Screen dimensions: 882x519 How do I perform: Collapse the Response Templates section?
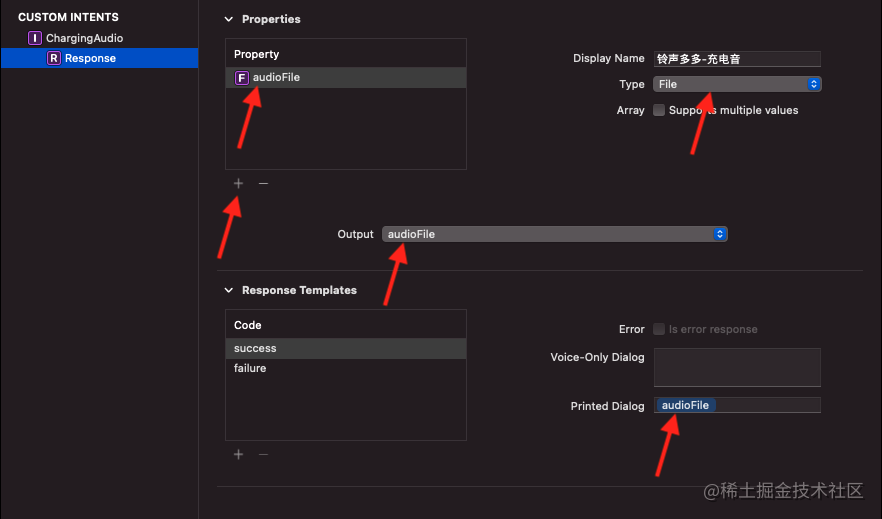228,290
